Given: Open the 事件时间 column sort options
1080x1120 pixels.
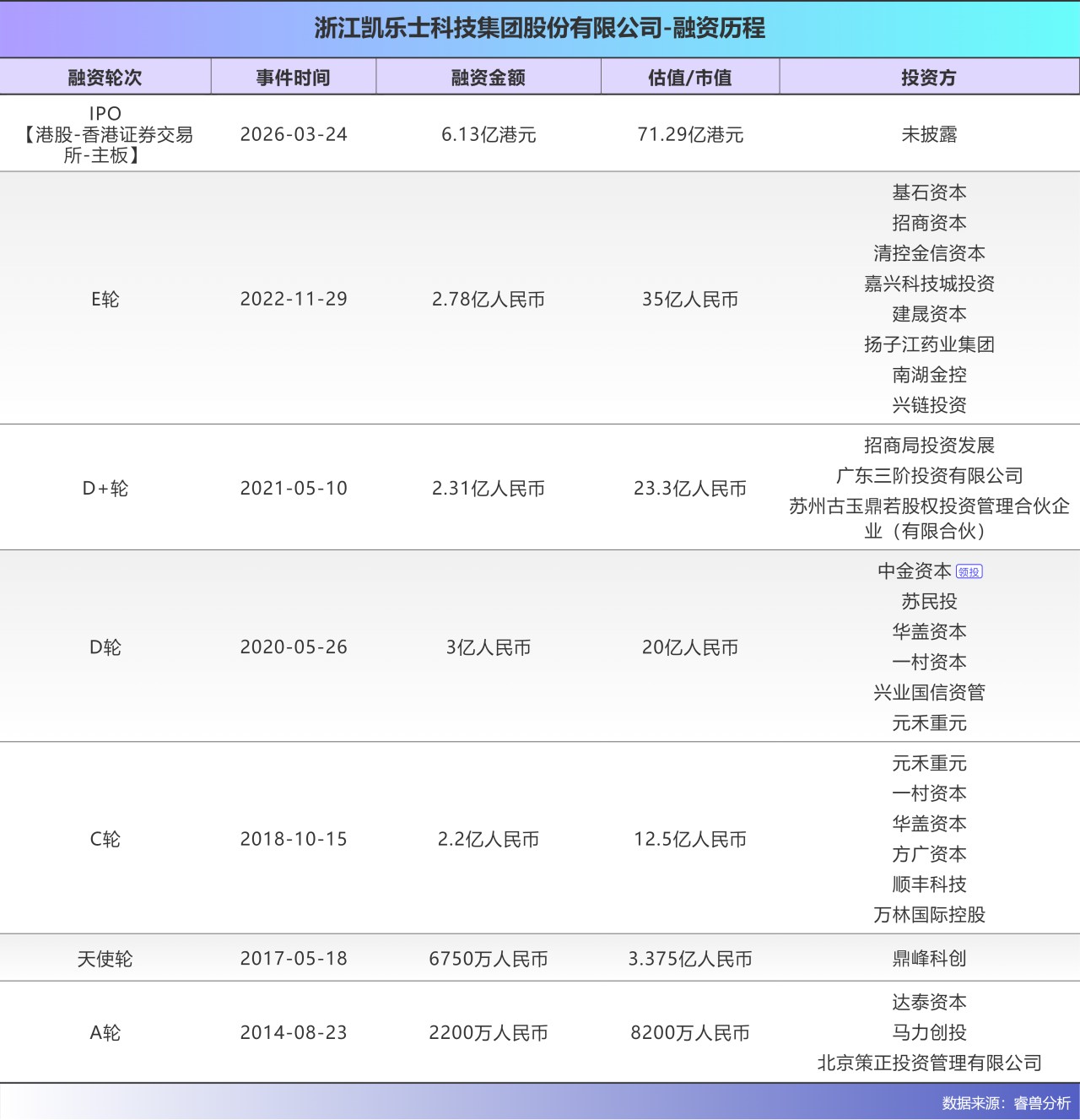Looking at the screenshot, I should click(294, 76).
